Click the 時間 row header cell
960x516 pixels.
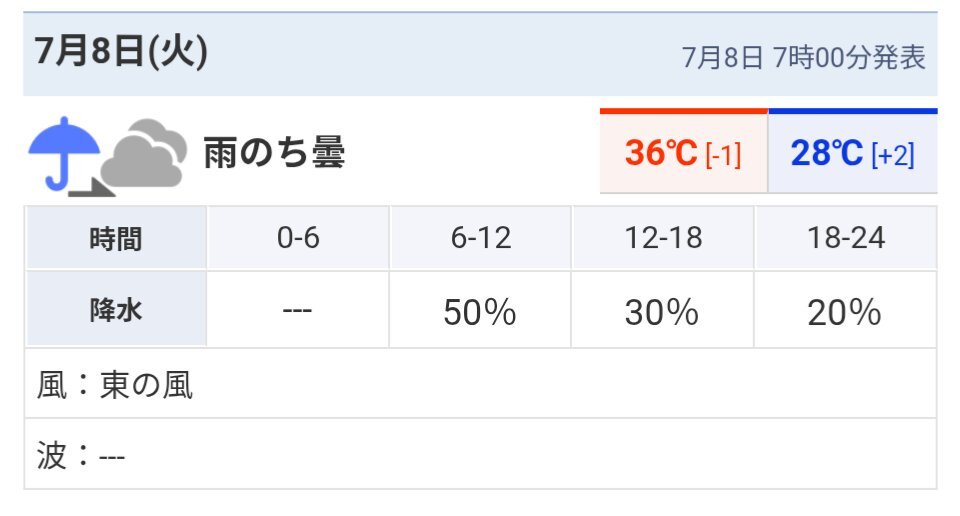point(116,238)
